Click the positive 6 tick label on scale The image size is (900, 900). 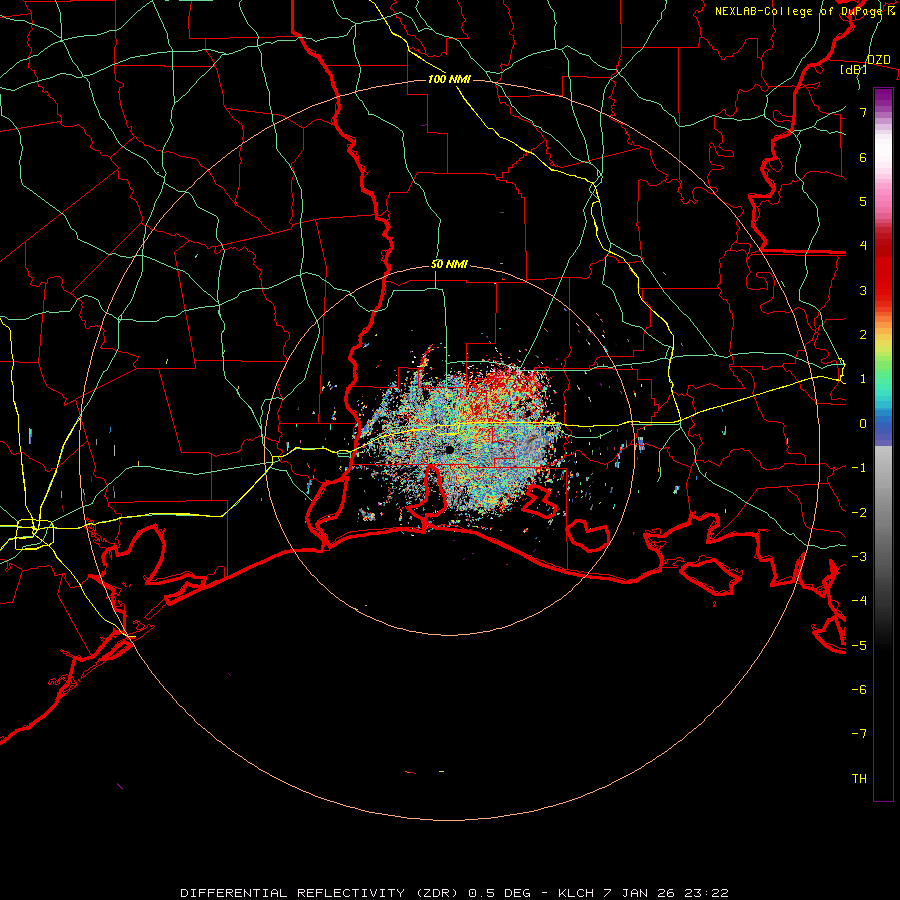(863, 157)
